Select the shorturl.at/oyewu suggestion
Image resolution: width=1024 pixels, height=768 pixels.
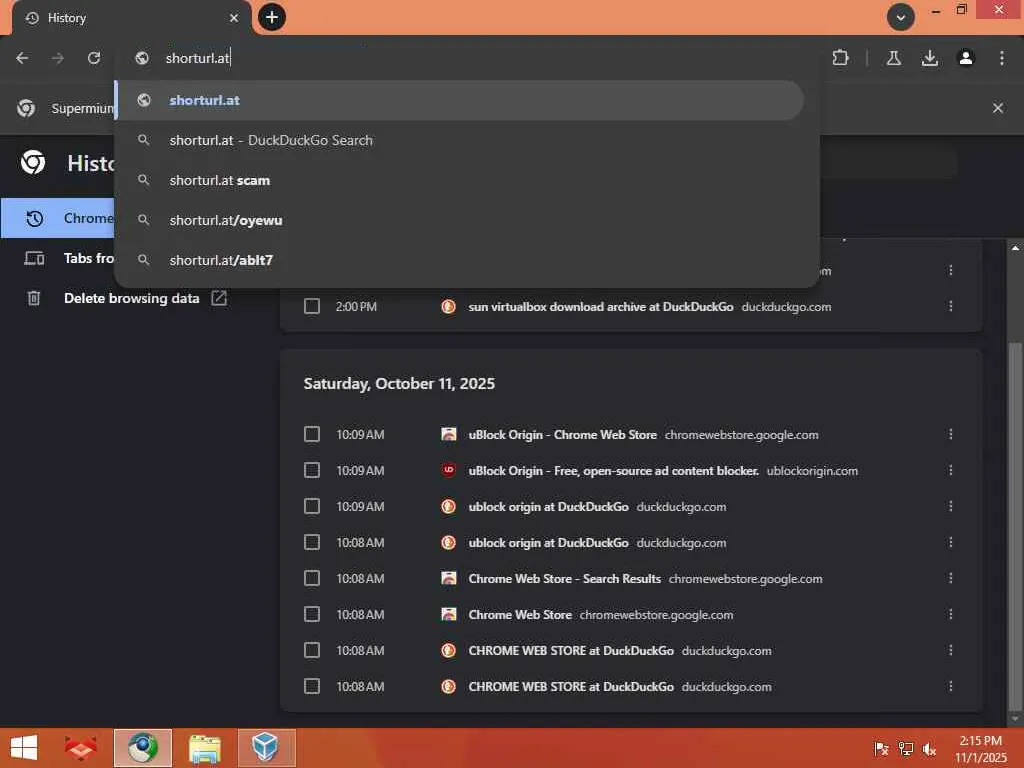coord(459,220)
